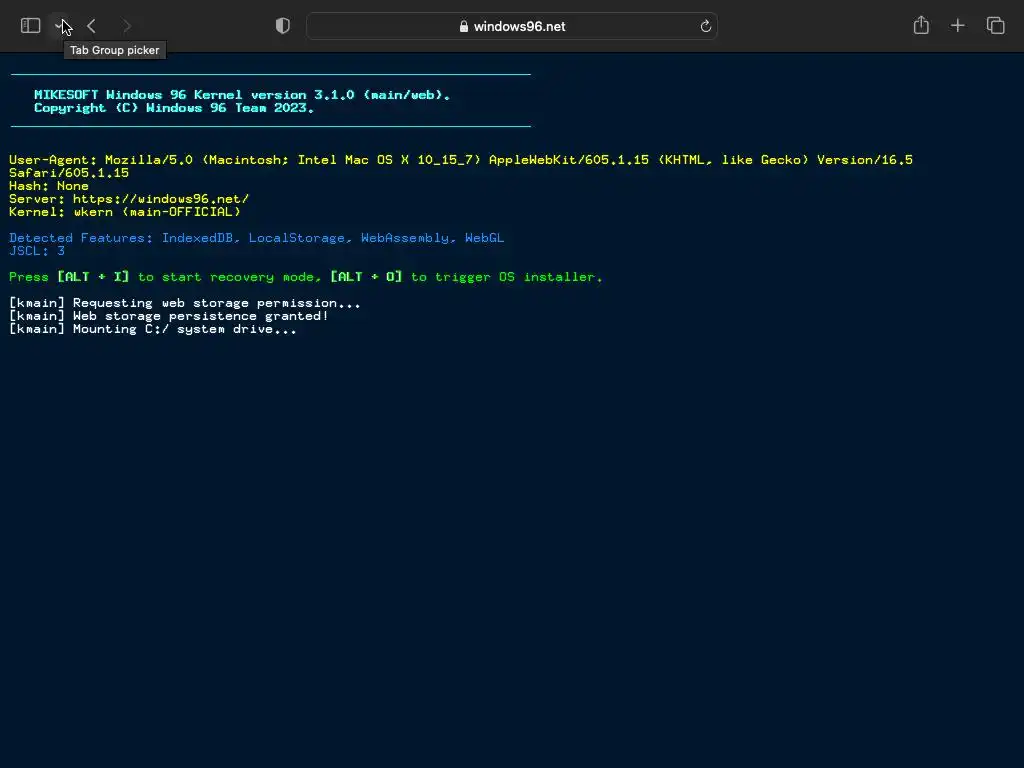1024x768 pixels.
Task: Click the 'Server: https://windows96.net/' line
Action: point(129,199)
